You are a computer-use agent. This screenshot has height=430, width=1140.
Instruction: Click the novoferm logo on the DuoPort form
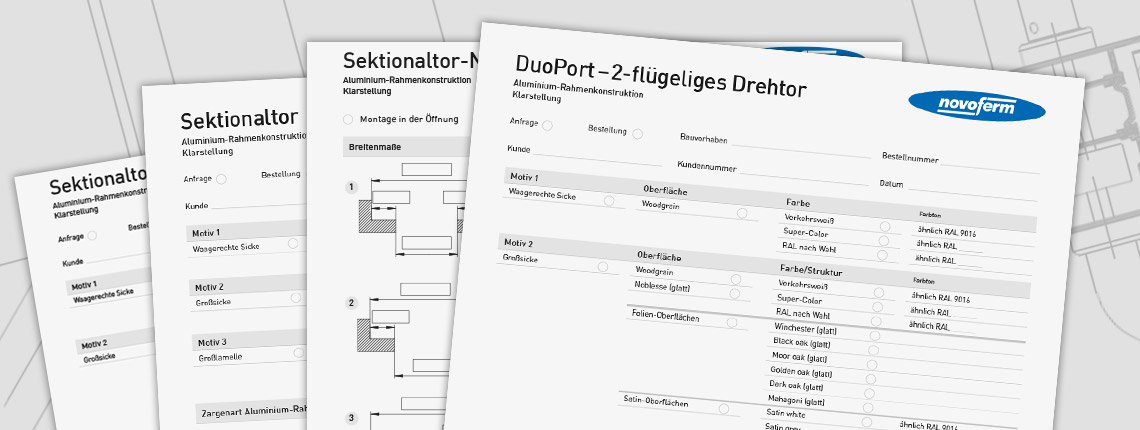976,106
